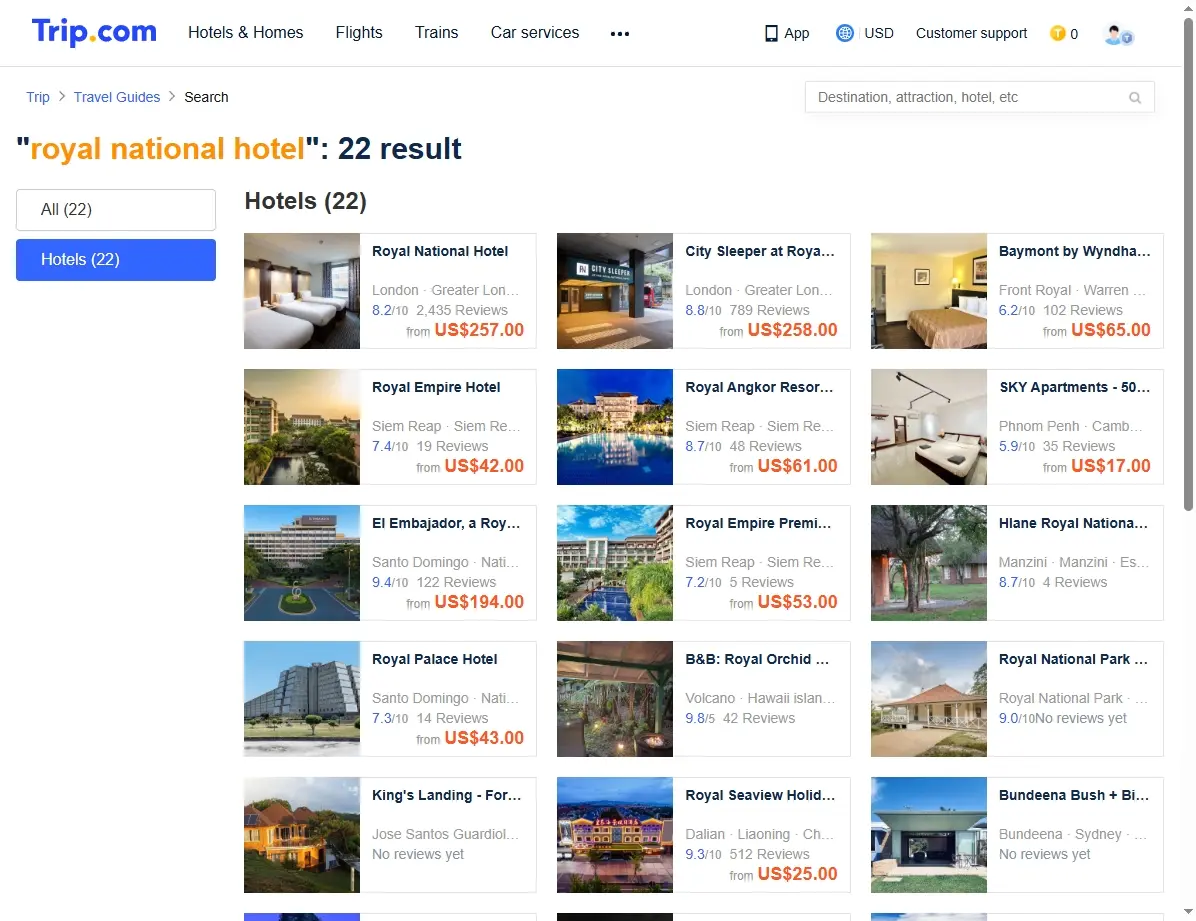This screenshot has width=1196, height=921.
Task: Click the Trip.com logo
Action: 94,32
